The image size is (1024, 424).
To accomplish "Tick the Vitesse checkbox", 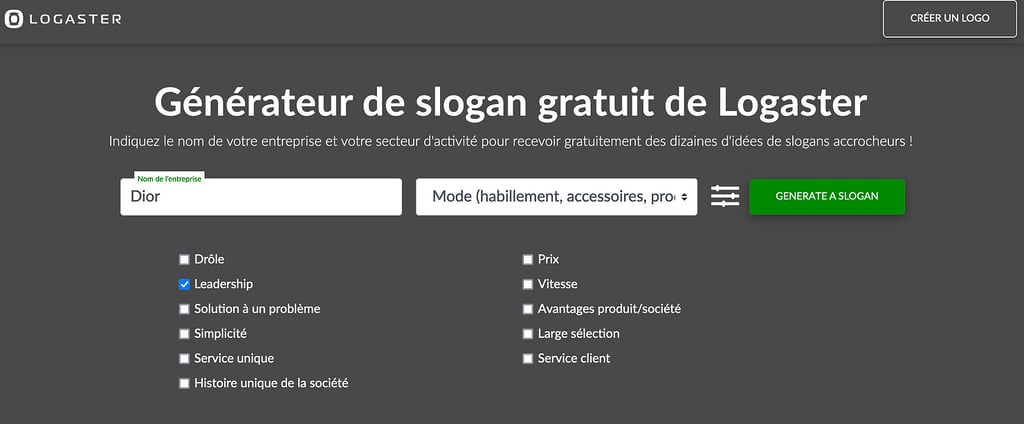I will (x=528, y=285).
